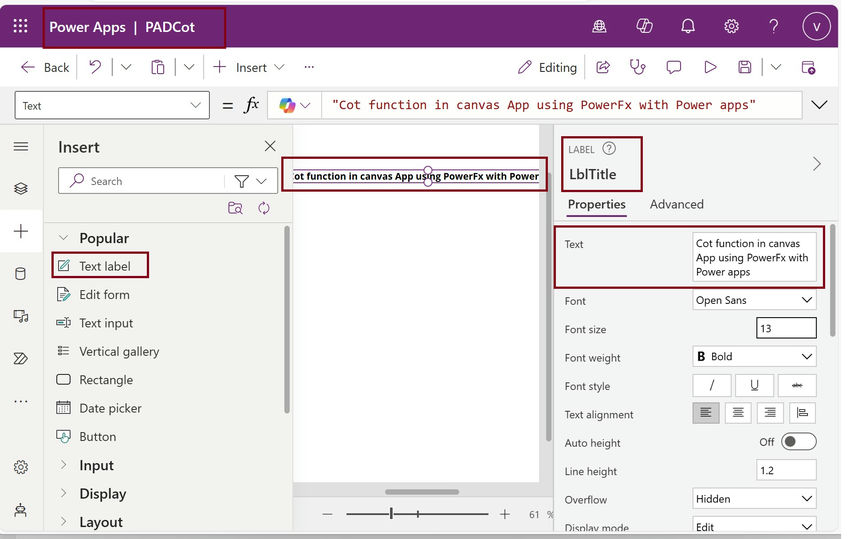Click the Editing mode button
Image resolution: width=850 pixels, height=539 pixels.
pos(547,67)
